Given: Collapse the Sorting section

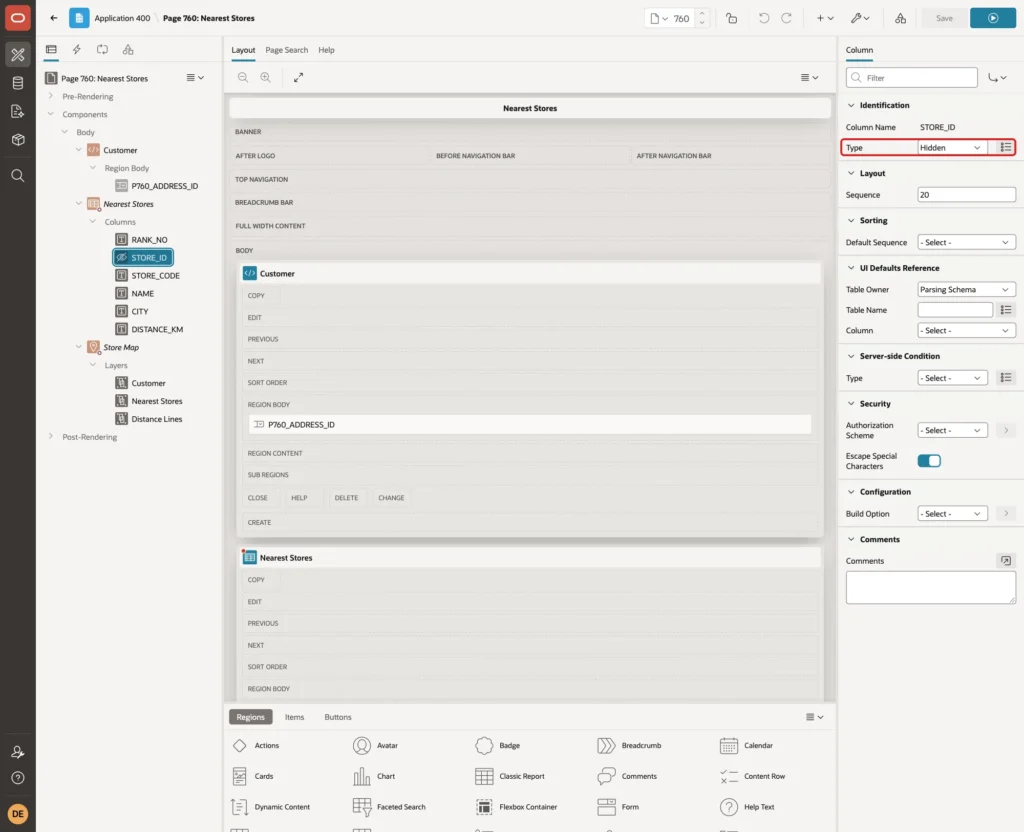Looking at the screenshot, I should click(851, 221).
